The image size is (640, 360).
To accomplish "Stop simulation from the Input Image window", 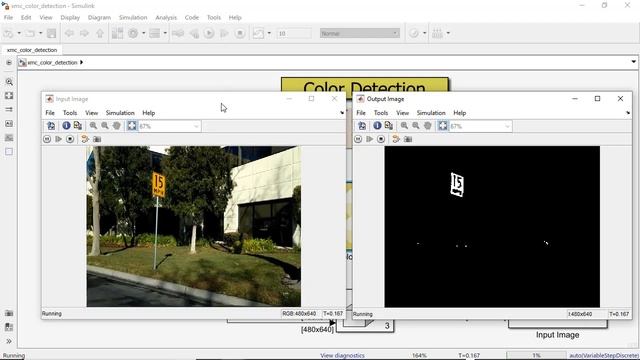I will 70,139.
